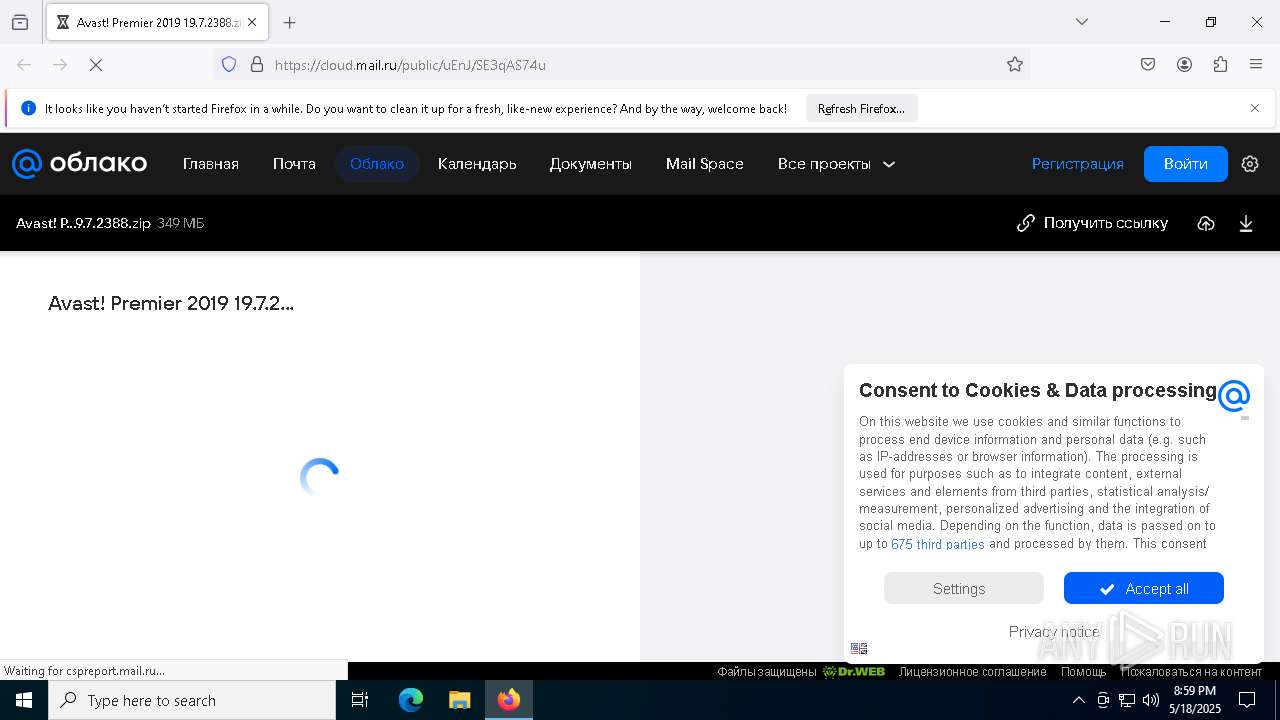The image size is (1280, 720).
Task: View site security padlock info
Action: [257, 65]
